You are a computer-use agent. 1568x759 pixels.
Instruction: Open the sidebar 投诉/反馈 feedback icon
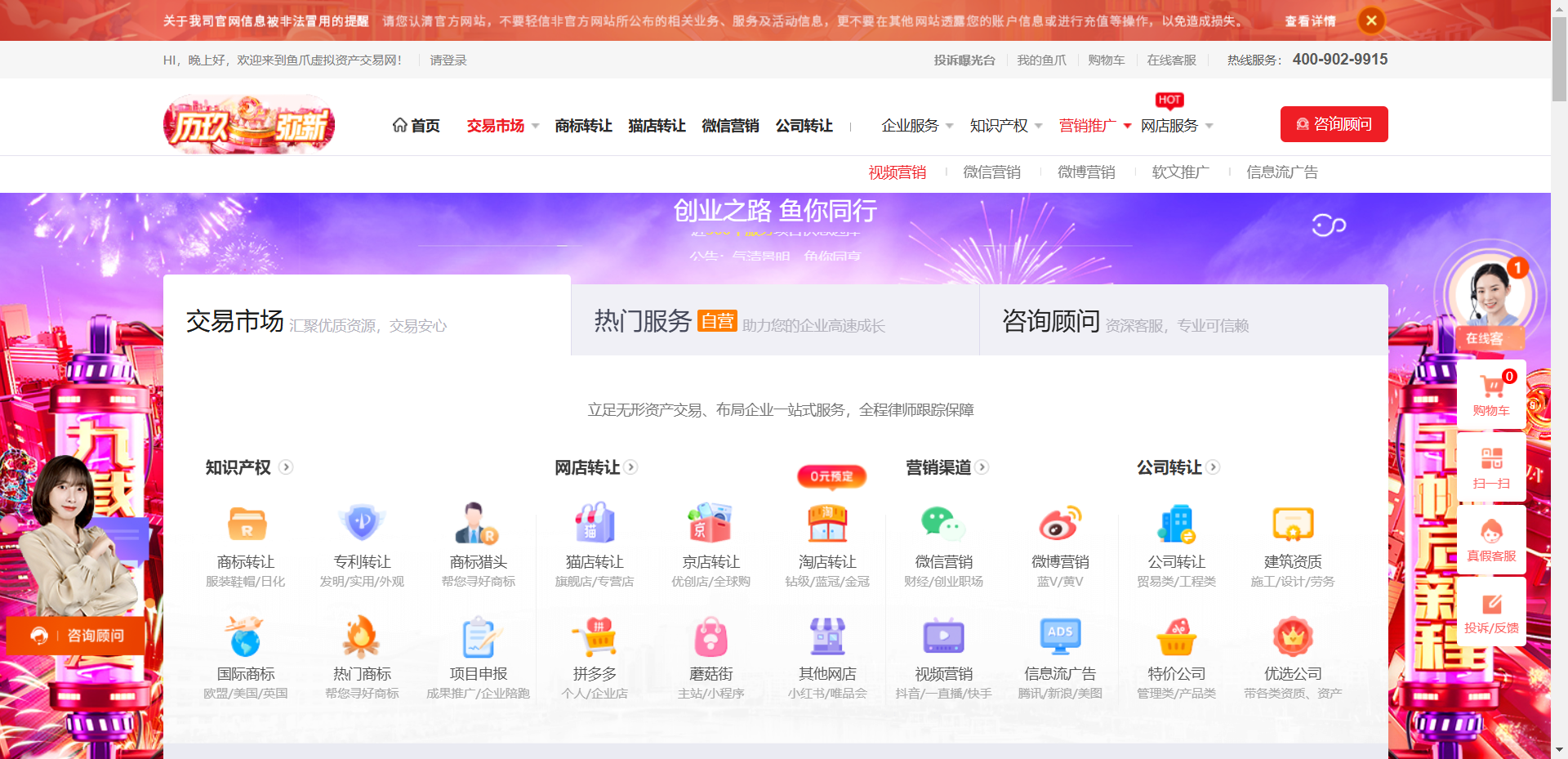click(x=1492, y=604)
